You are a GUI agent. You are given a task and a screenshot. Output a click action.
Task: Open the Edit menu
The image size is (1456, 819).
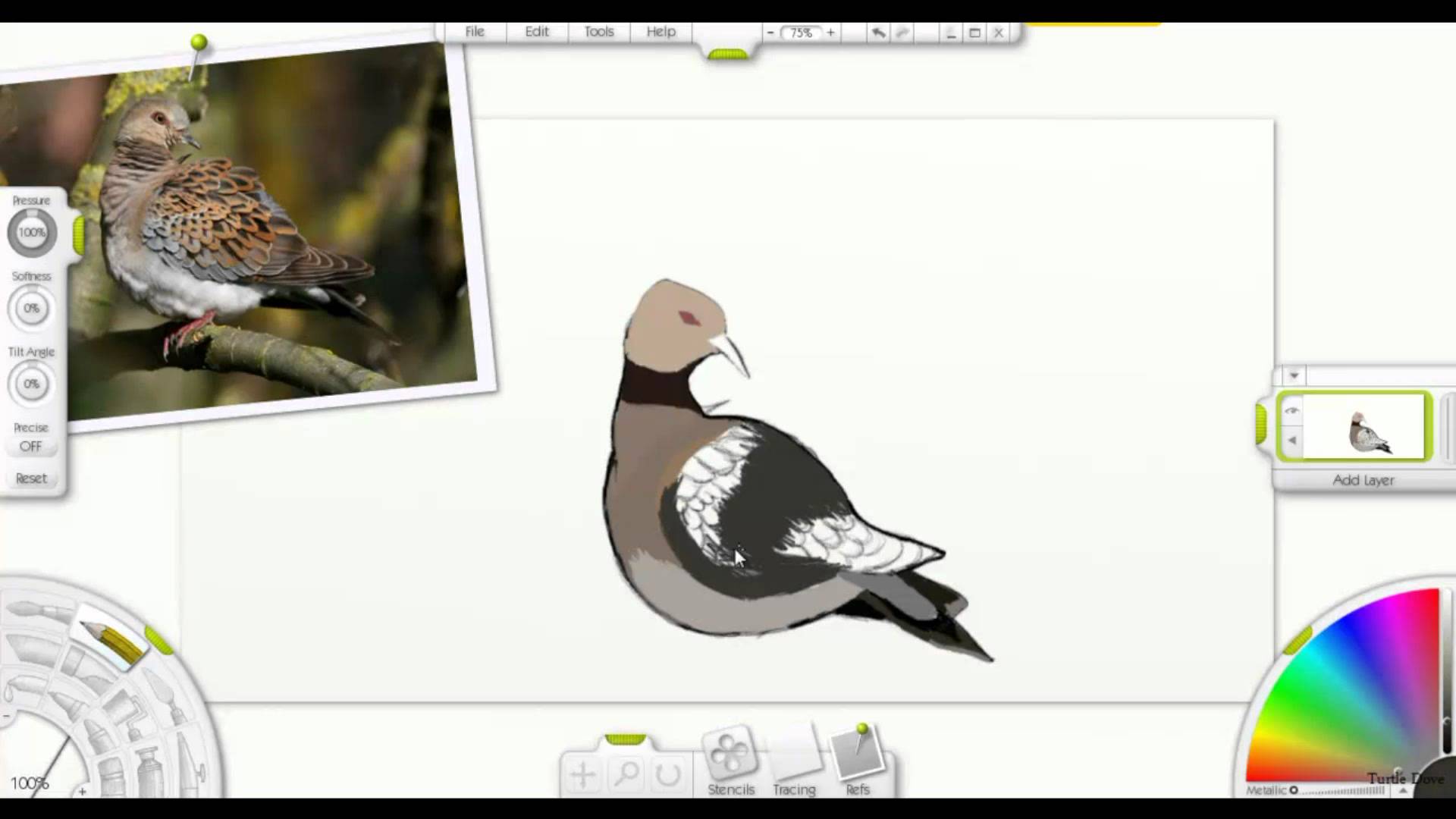[x=536, y=32]
